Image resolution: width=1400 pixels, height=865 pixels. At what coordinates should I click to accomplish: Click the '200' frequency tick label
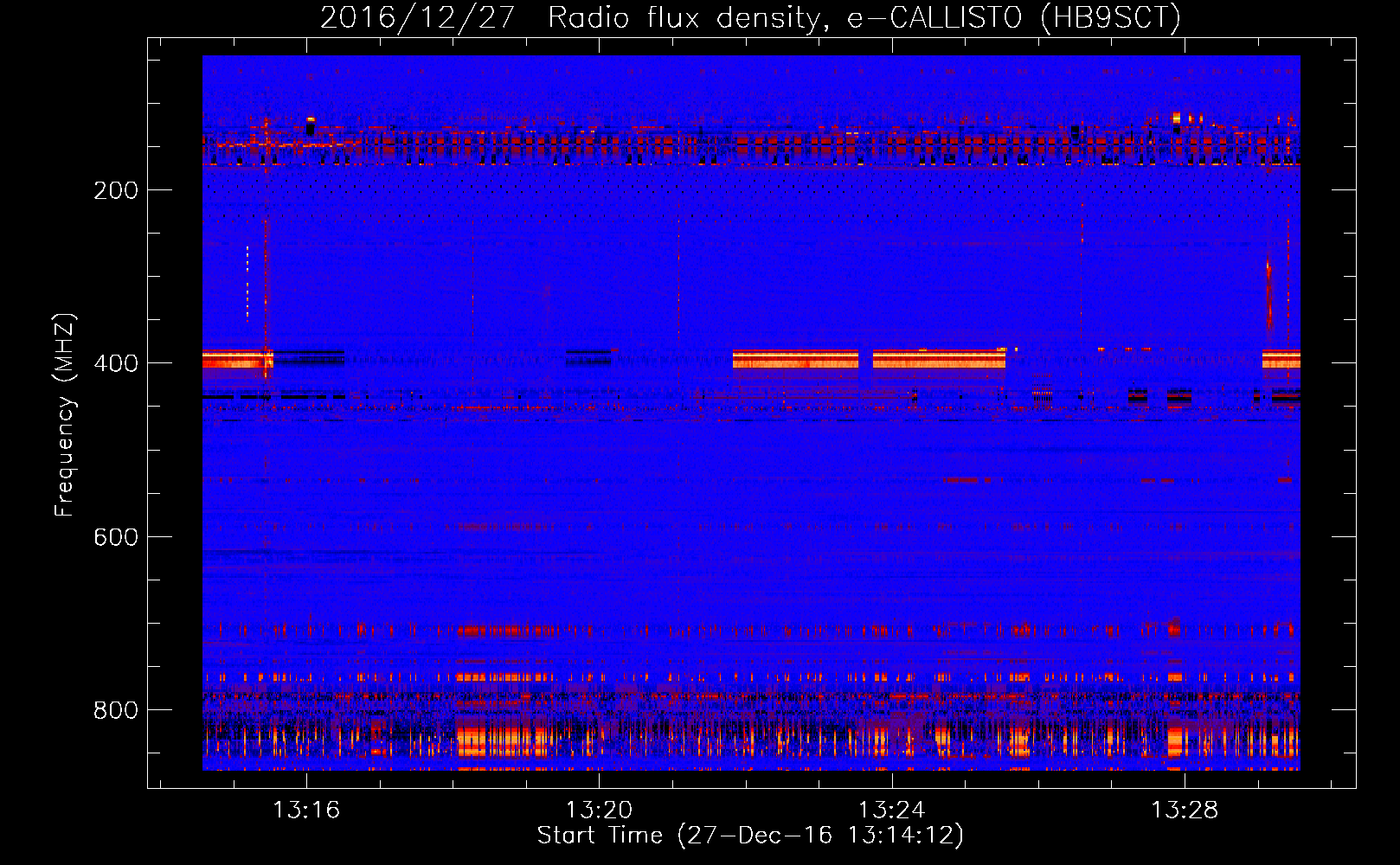(116, 190)
